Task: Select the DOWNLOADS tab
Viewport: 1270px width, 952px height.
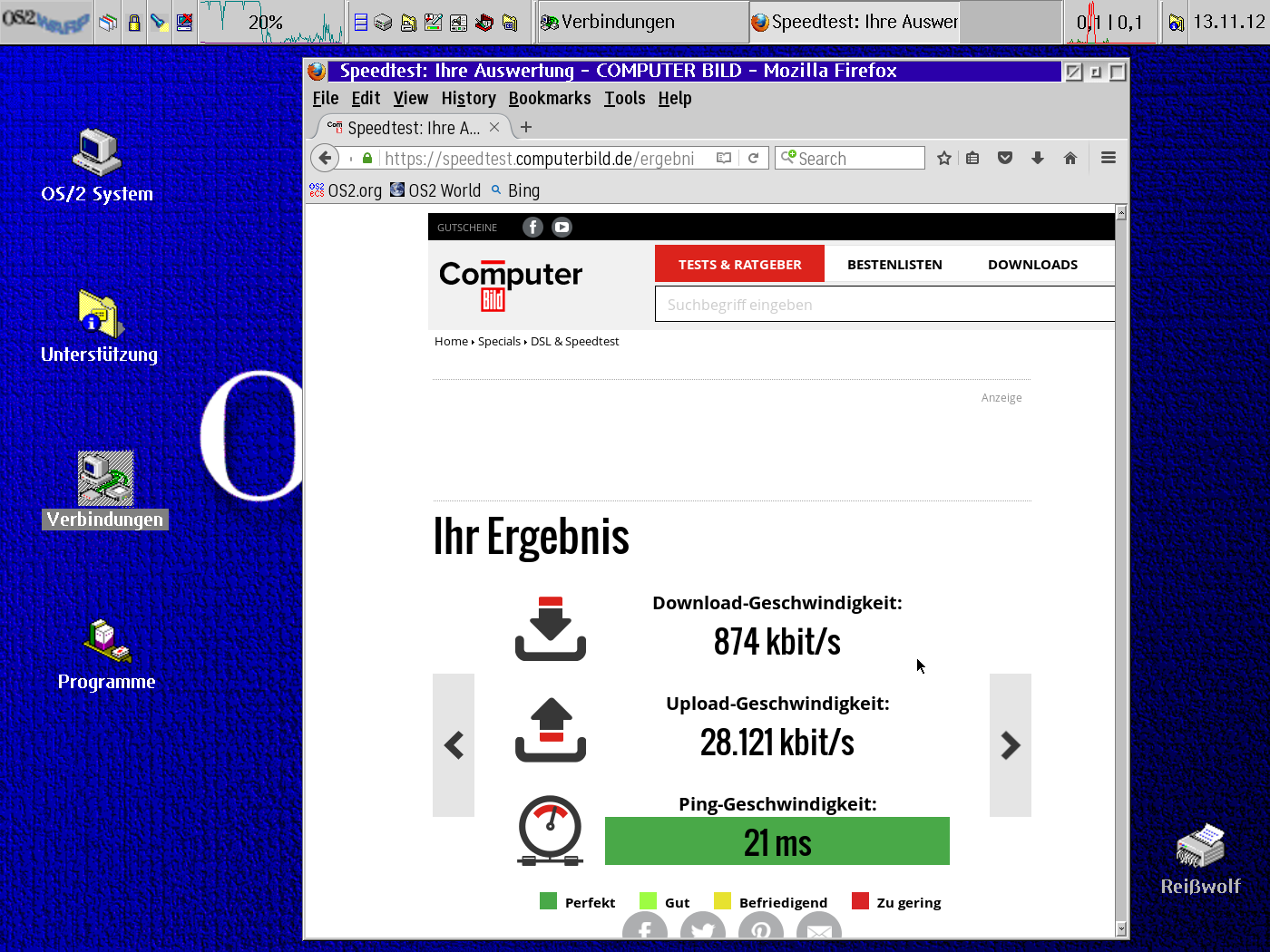Action: [x=1032, y=264]
